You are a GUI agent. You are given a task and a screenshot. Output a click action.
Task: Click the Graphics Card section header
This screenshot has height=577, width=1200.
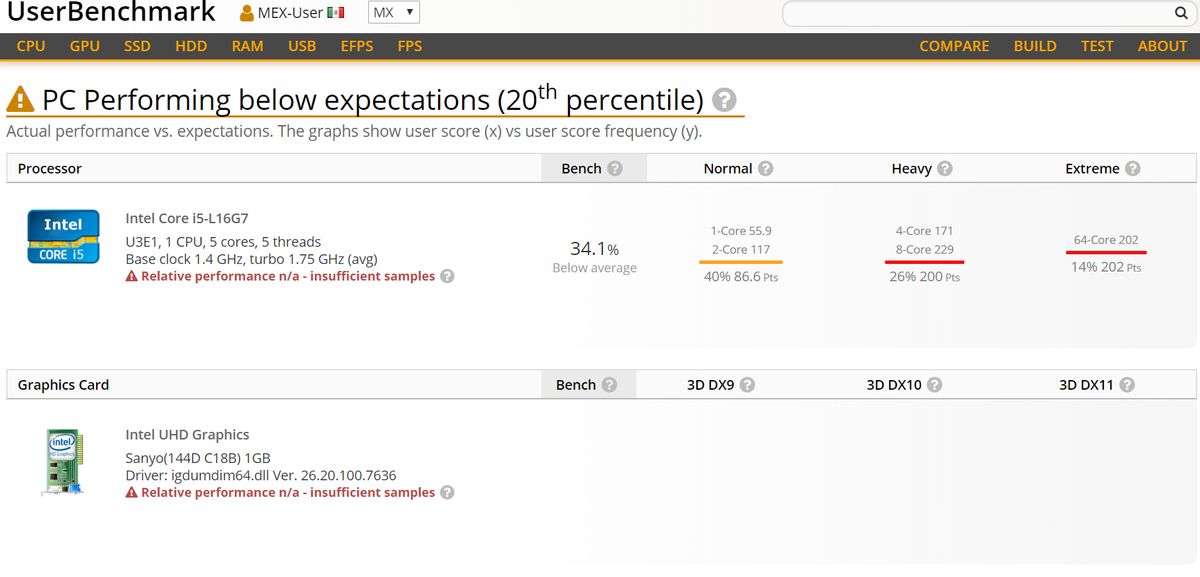point(63,384)
